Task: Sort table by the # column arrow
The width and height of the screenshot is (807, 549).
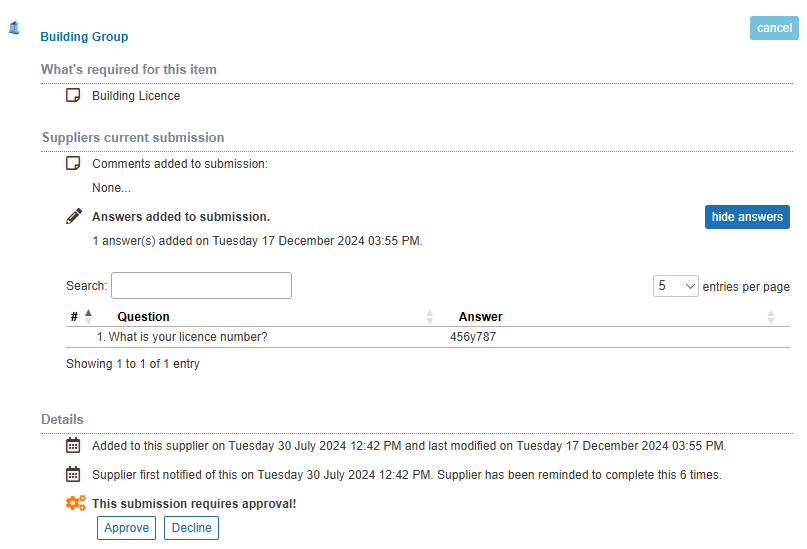Action: pyautogui.click(x=89, y=316)
